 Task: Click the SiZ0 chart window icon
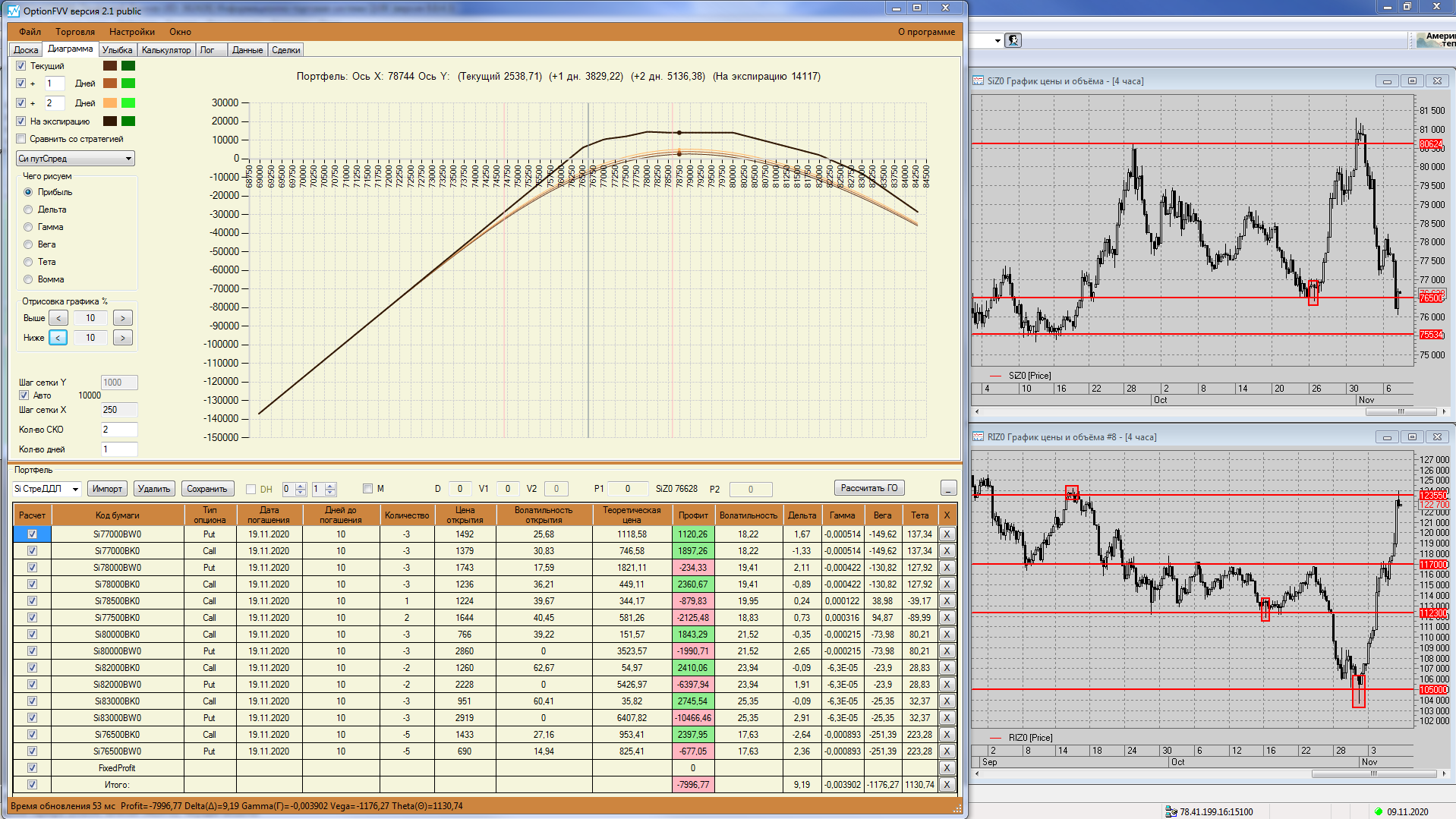tap(978, 81)
